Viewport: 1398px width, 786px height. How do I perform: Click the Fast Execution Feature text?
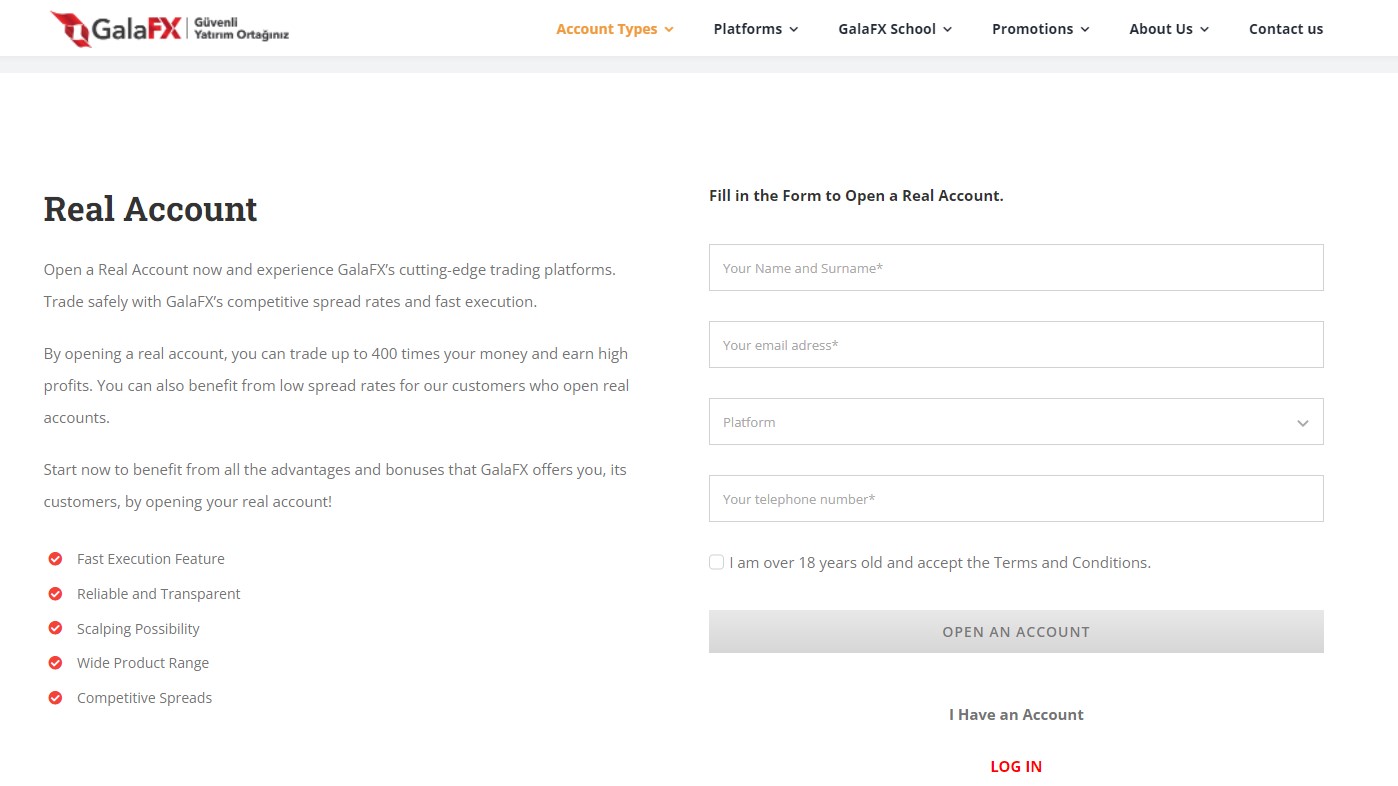pos(151,559)
